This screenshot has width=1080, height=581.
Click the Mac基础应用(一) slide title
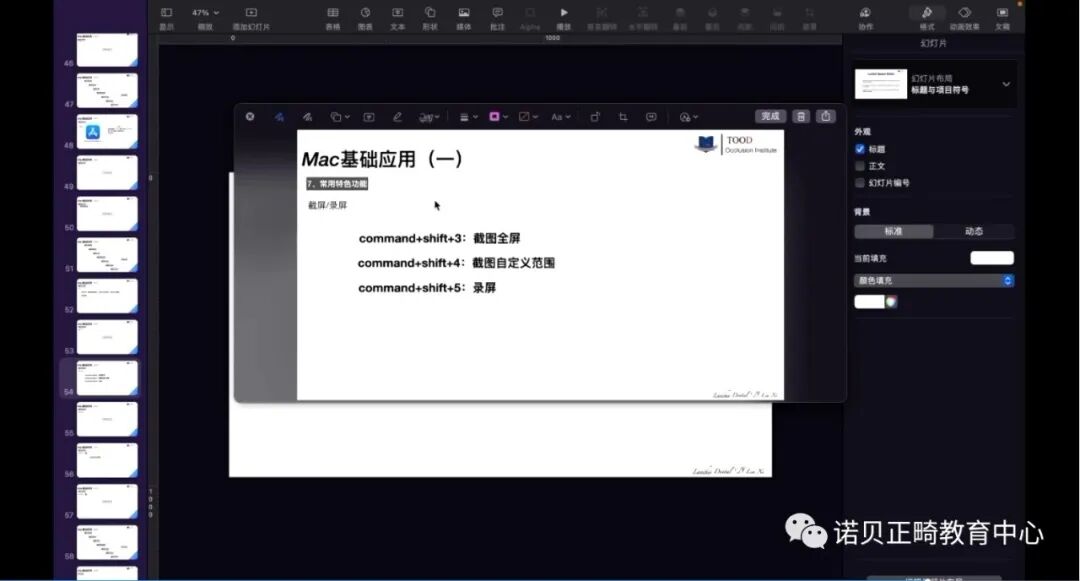[382, 159]
